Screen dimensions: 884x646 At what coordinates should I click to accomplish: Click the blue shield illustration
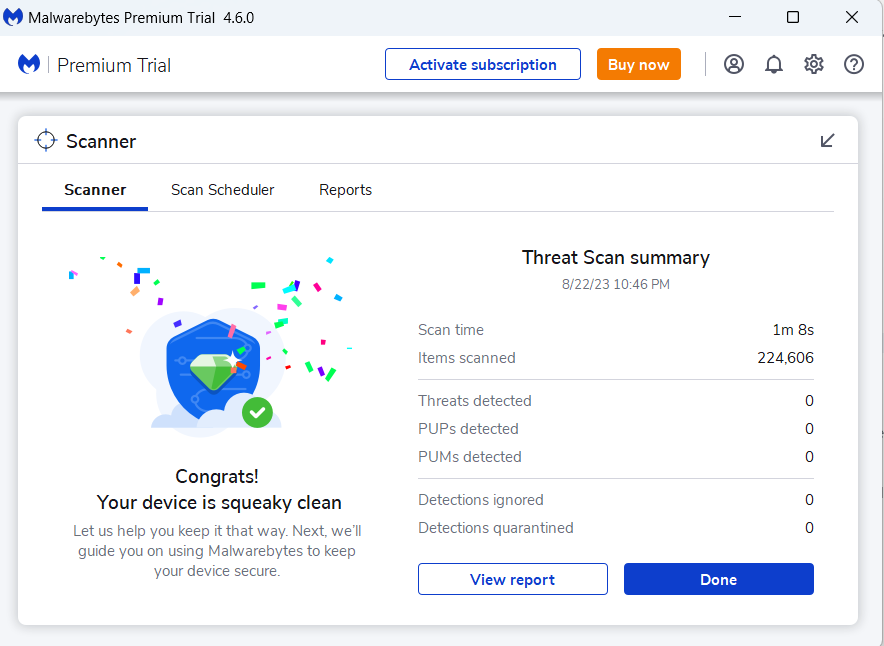pyautogui.click(x=212, y=365)
